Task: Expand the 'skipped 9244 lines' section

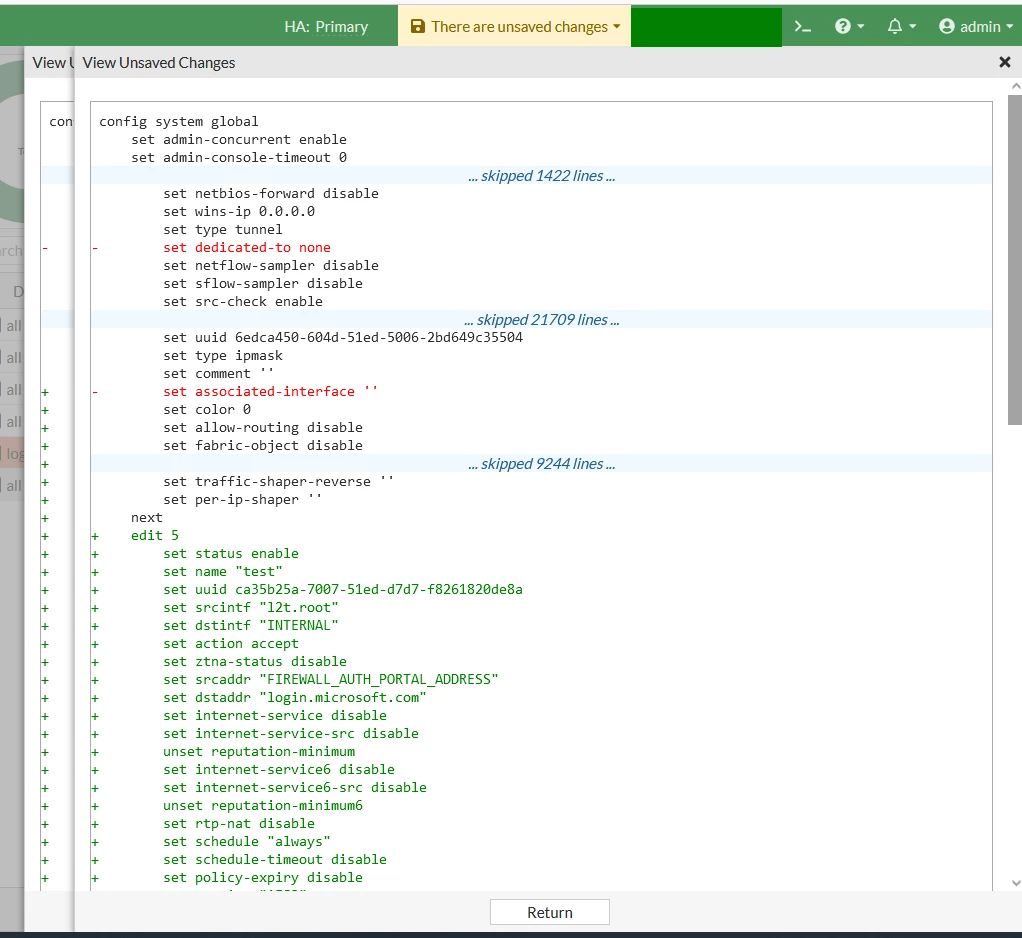Action: [541, 463]
